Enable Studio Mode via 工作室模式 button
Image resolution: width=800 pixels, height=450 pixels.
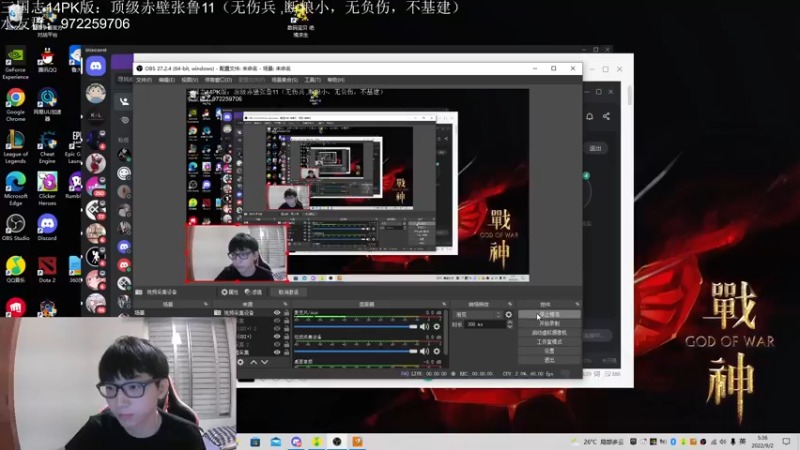point(549,342)
